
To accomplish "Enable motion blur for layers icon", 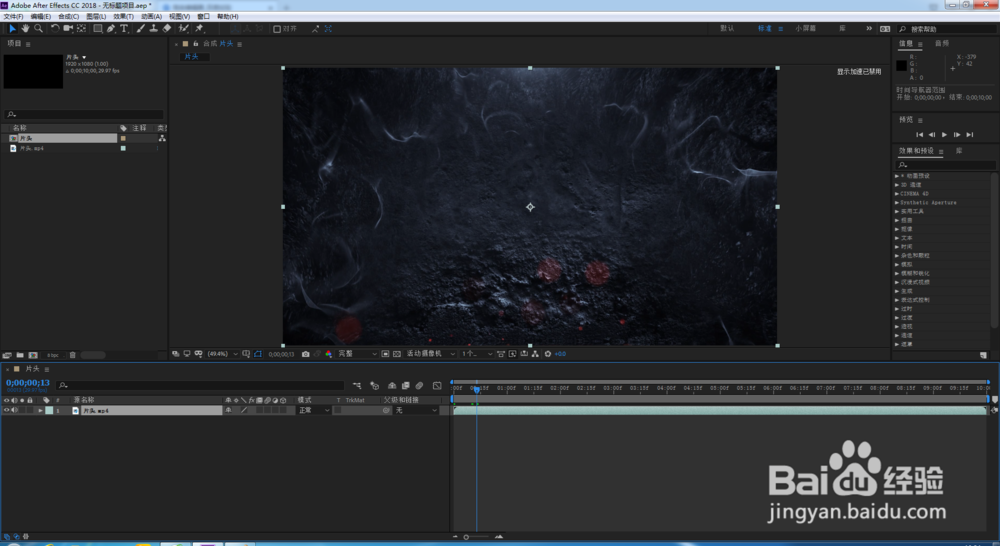I will (x=419, y=385).
